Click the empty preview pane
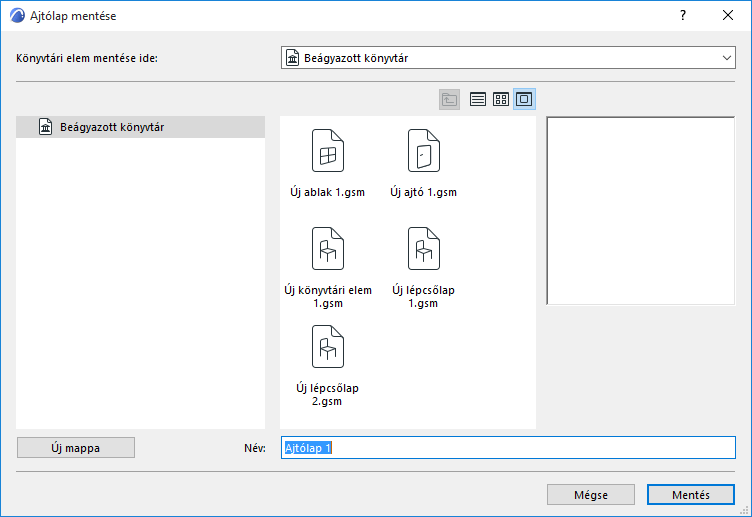The image size is (752, 517). [641, 211]
